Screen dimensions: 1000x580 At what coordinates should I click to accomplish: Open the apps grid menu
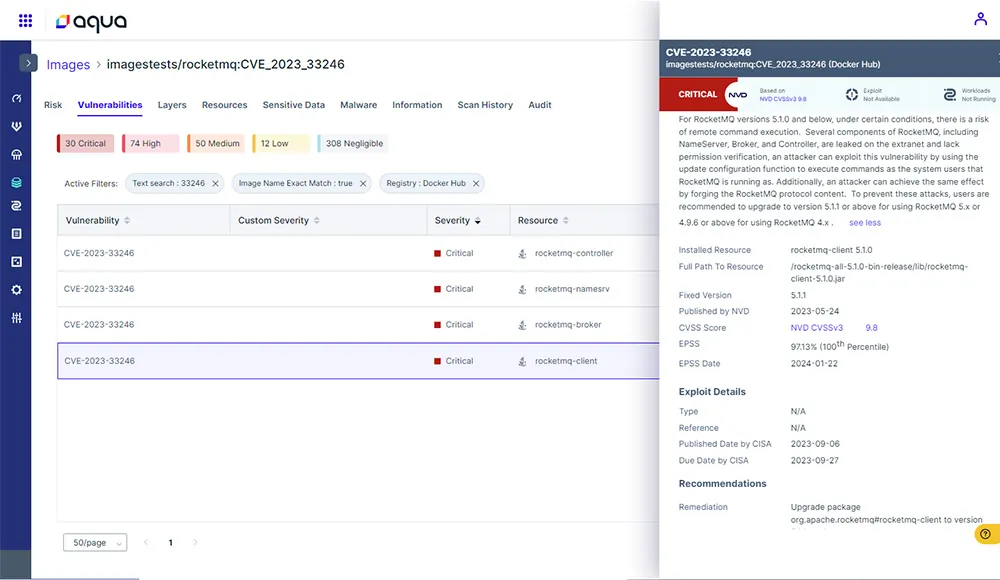(x=26, y=21)
